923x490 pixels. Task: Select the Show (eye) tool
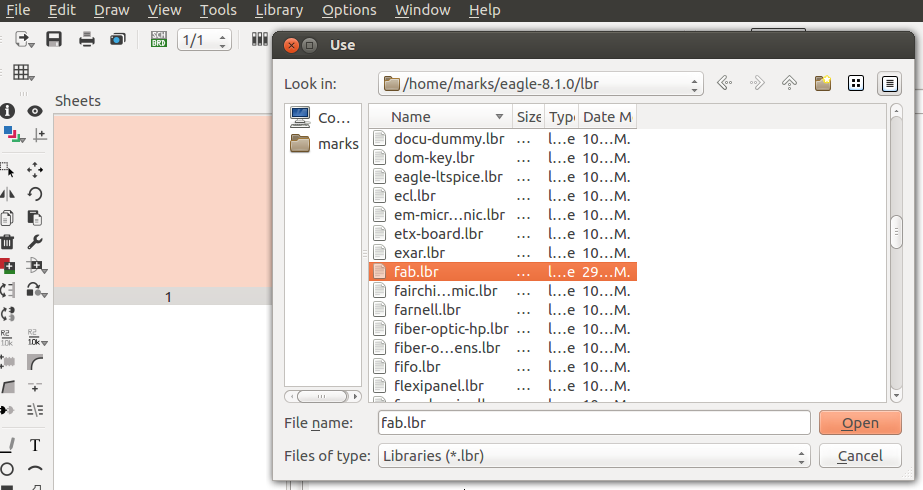pos(35,111)
